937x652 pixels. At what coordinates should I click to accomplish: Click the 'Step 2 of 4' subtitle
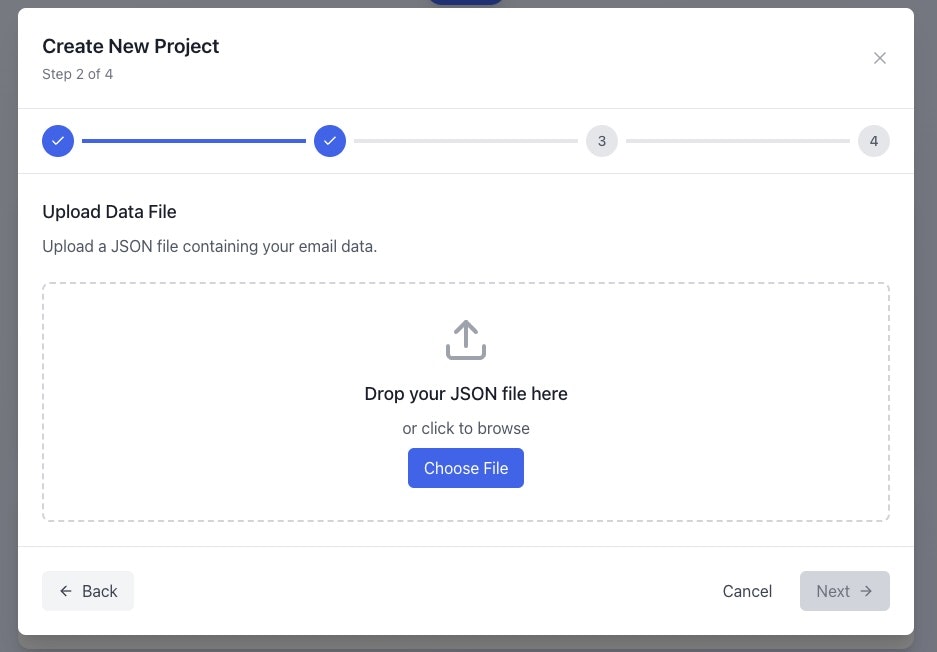77,73
